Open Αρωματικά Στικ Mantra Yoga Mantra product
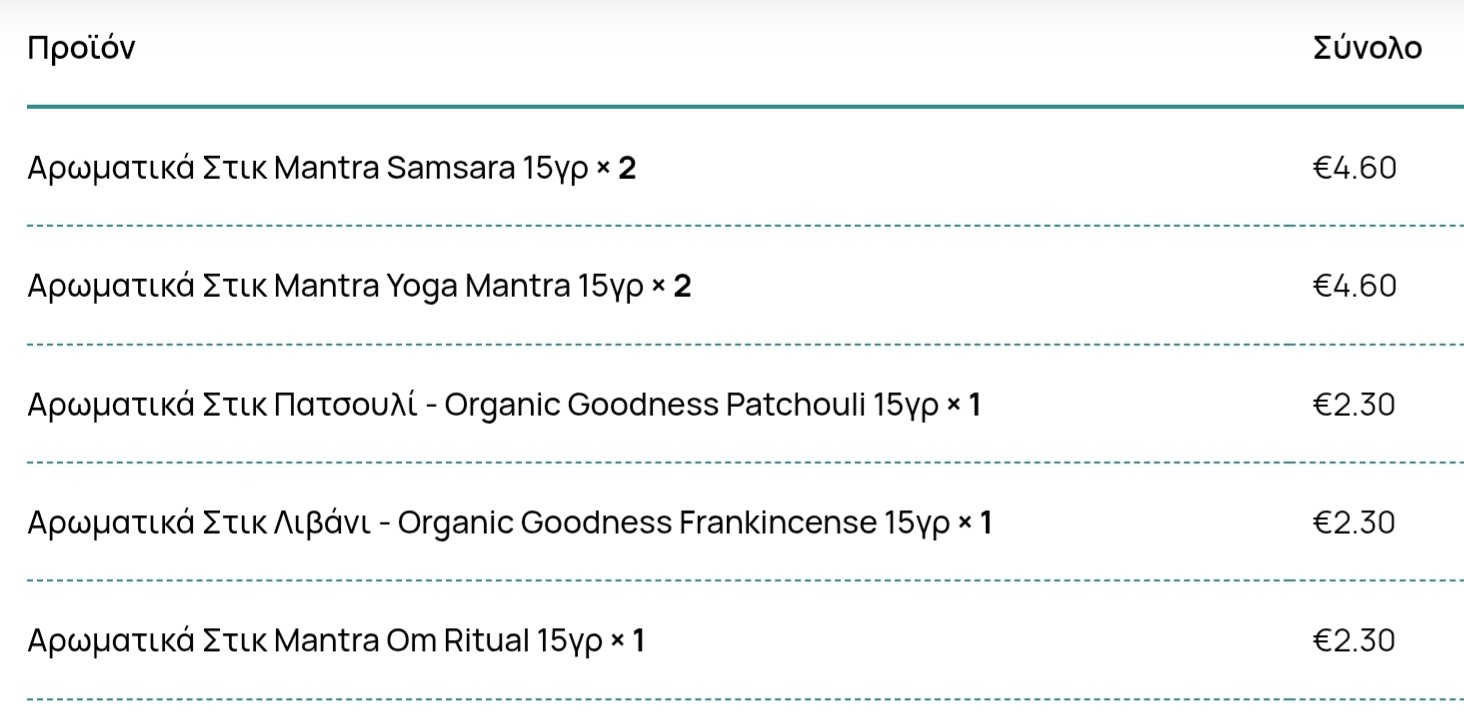Viewport: 1464px width, 712px height. coord(335,287)
